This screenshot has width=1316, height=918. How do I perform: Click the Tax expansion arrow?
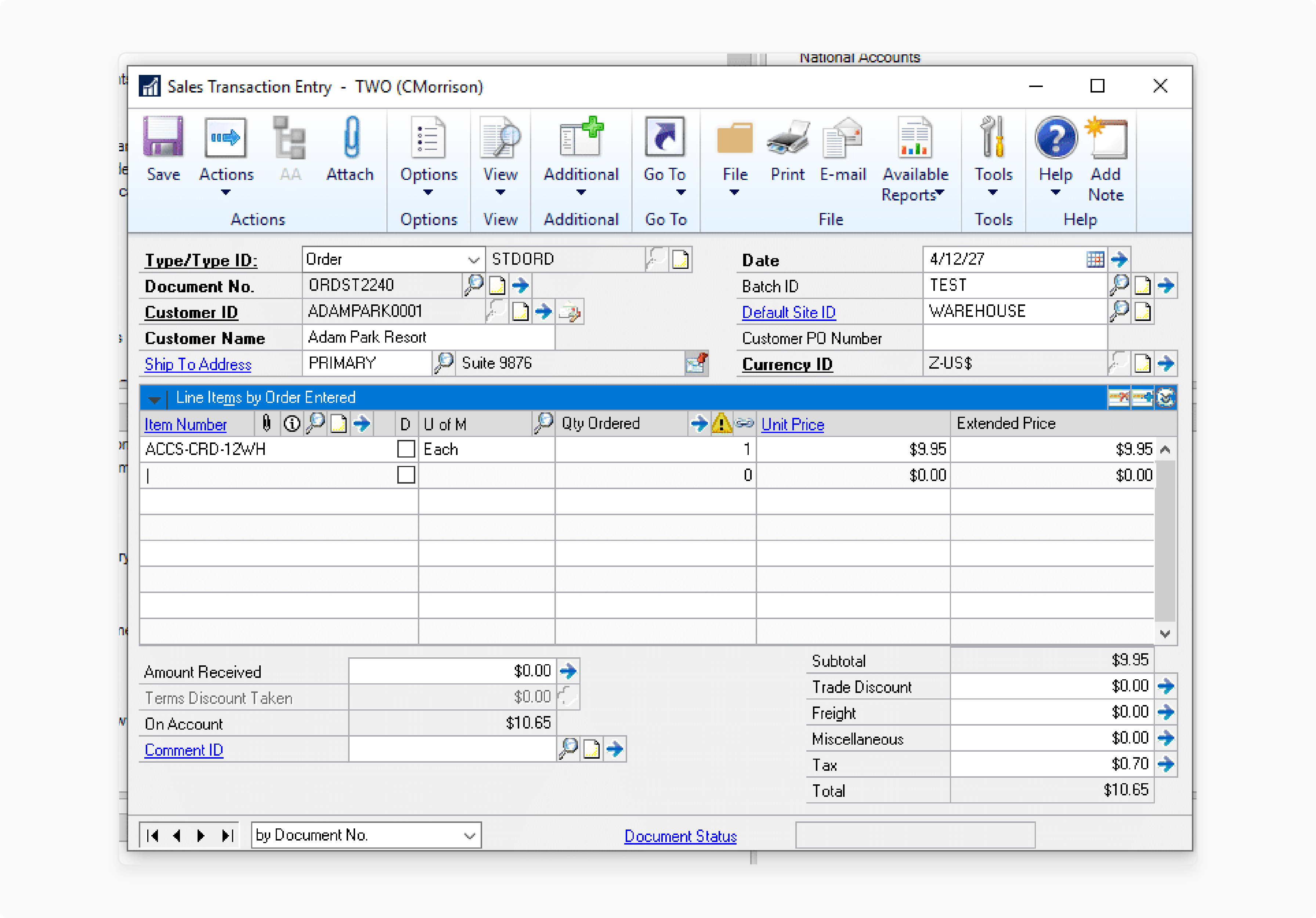(x=1165, y=764)
